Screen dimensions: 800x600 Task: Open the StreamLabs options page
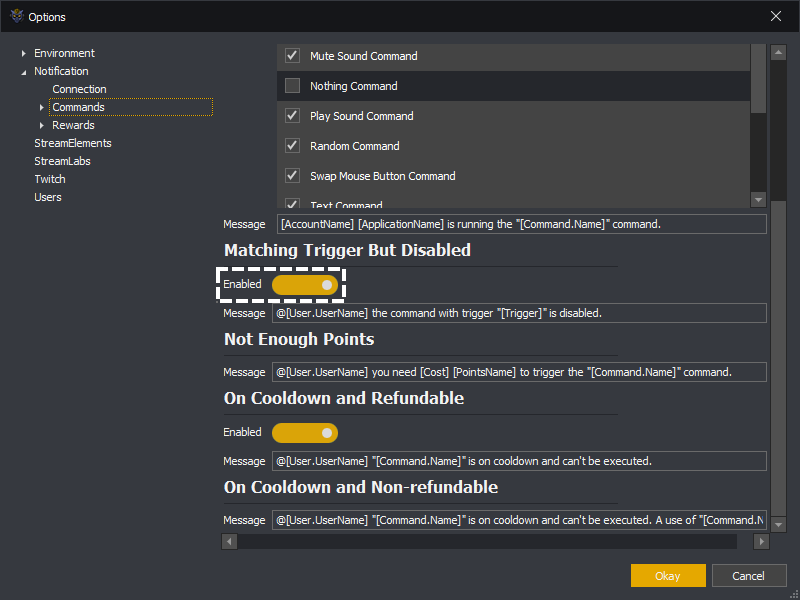click(62, 161)
